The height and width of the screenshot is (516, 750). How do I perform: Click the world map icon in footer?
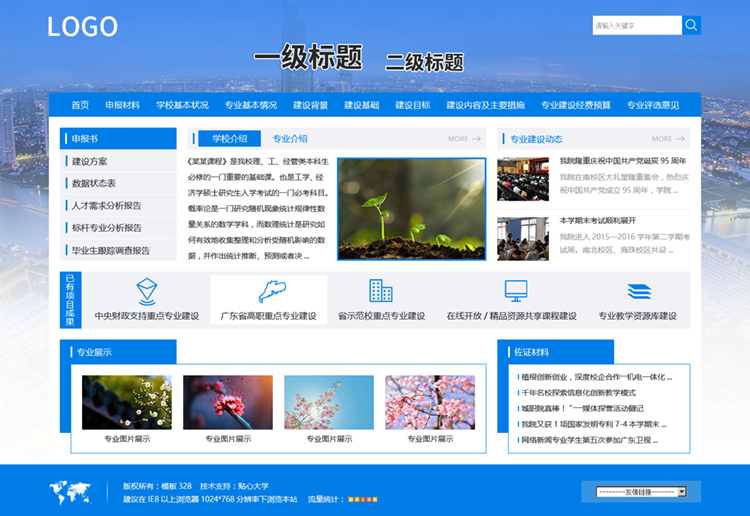[x=69, y=491]
